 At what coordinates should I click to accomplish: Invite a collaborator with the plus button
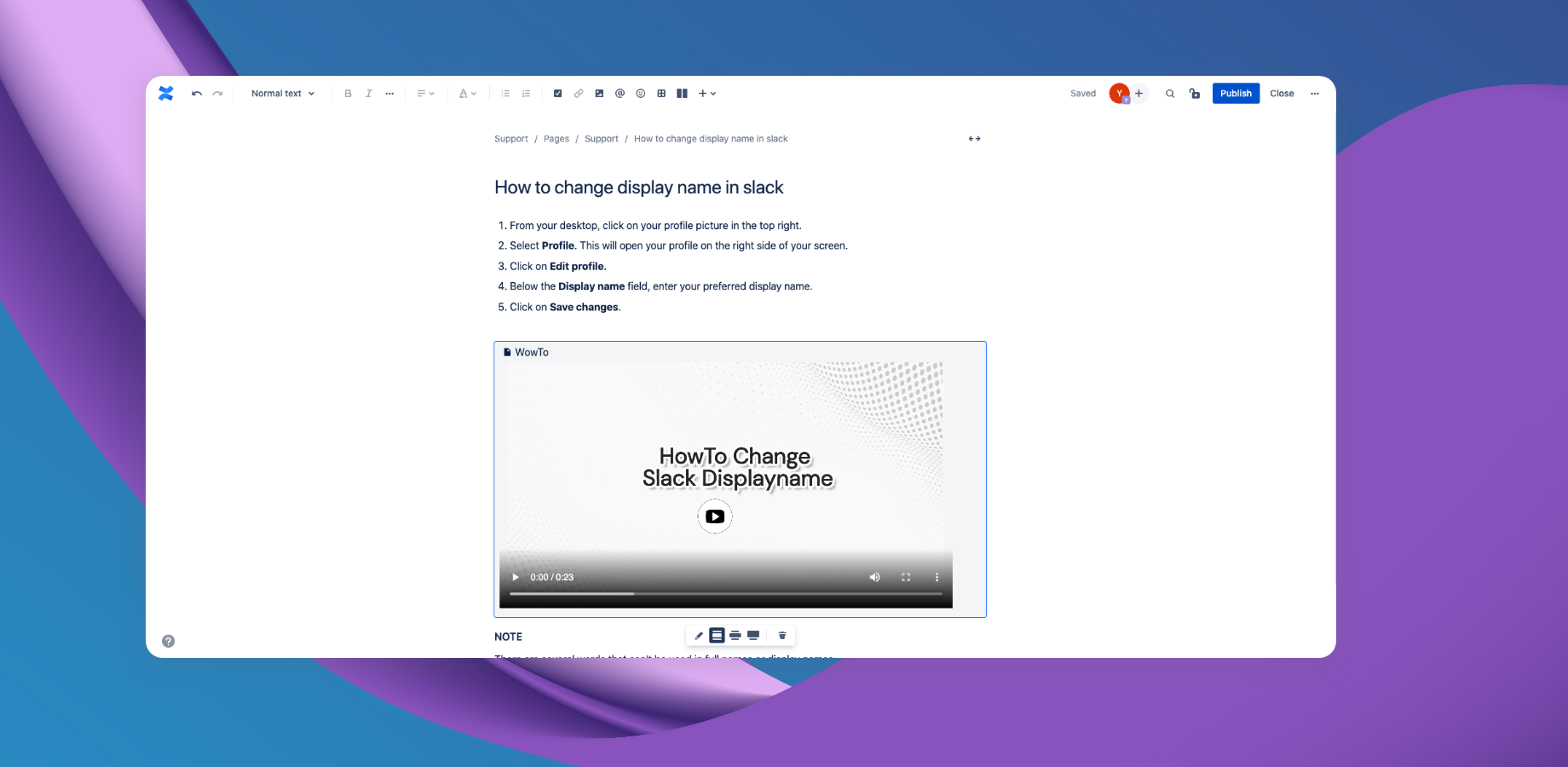1139,94
